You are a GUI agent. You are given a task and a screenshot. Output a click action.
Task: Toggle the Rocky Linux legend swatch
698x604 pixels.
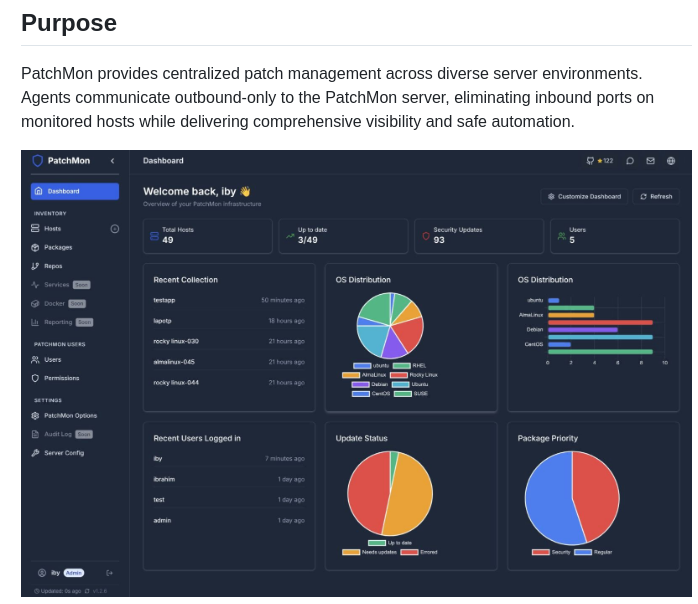399,375
